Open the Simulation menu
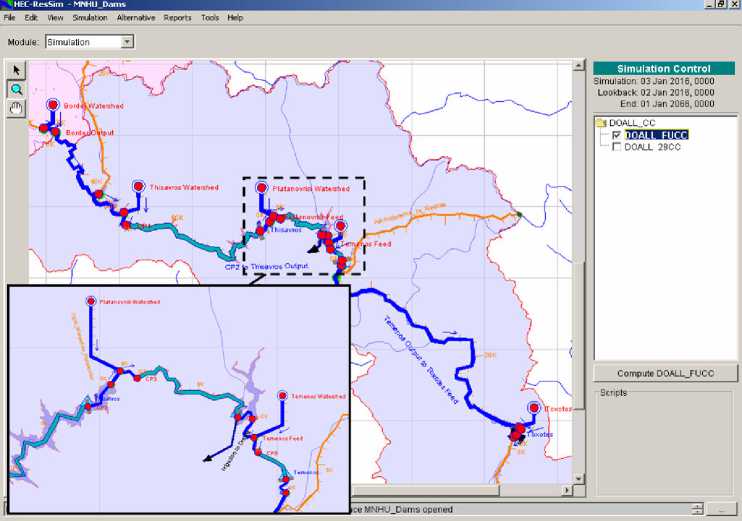 pyautogui.click(x=90, y=18)
